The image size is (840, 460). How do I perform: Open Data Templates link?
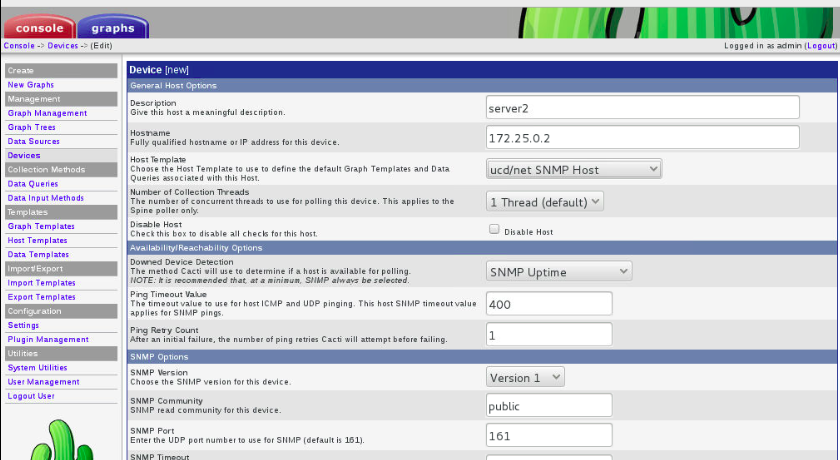pos(38,254)
